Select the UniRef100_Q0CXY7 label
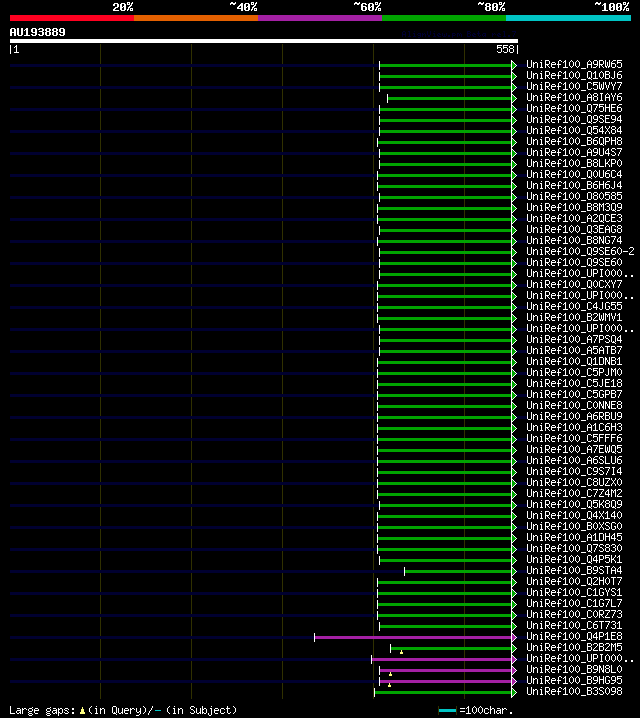The image size is (640, 718). [x=574, y=284]
